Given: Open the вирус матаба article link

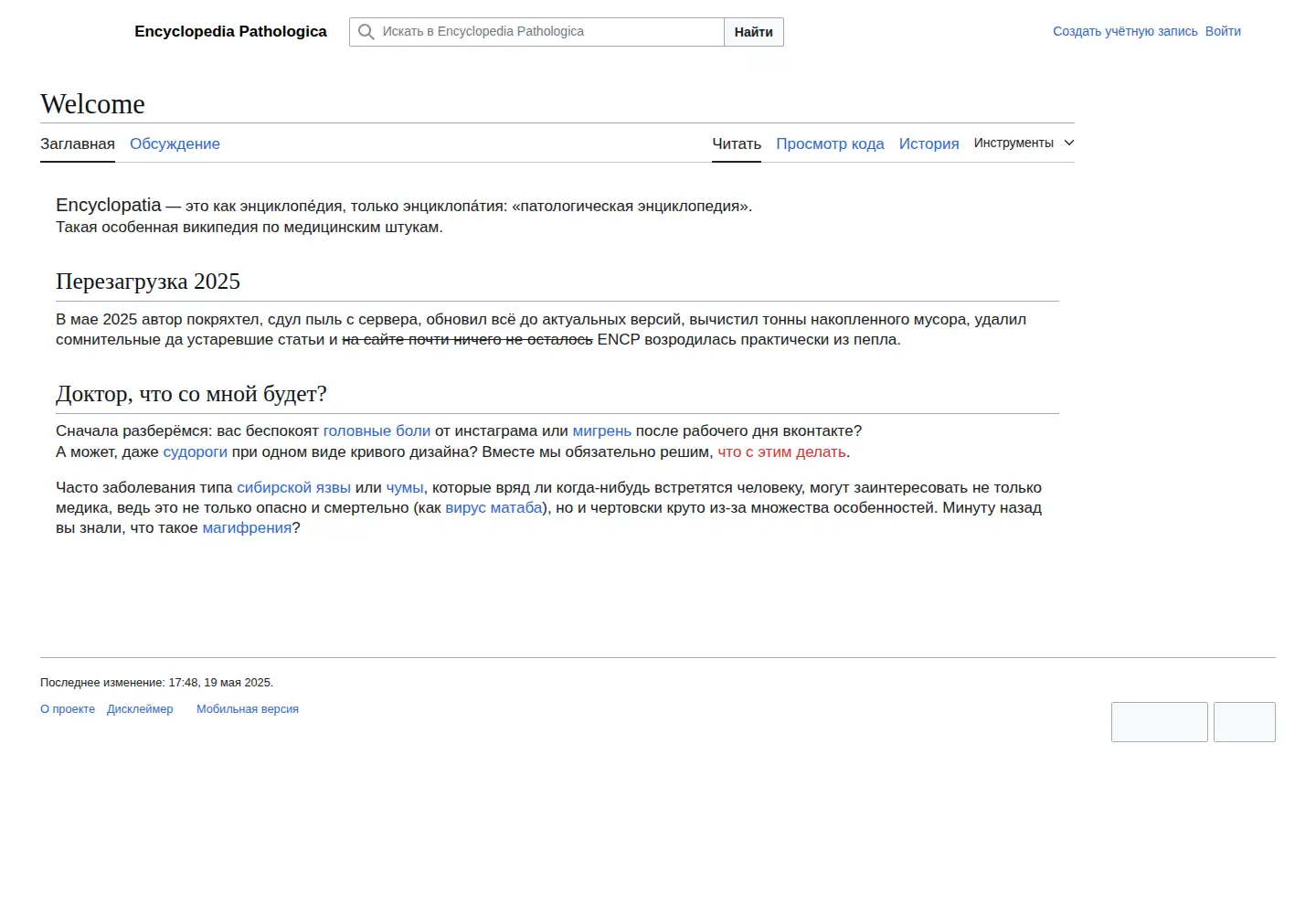Looking at the screenshot, I should [493, 507].
